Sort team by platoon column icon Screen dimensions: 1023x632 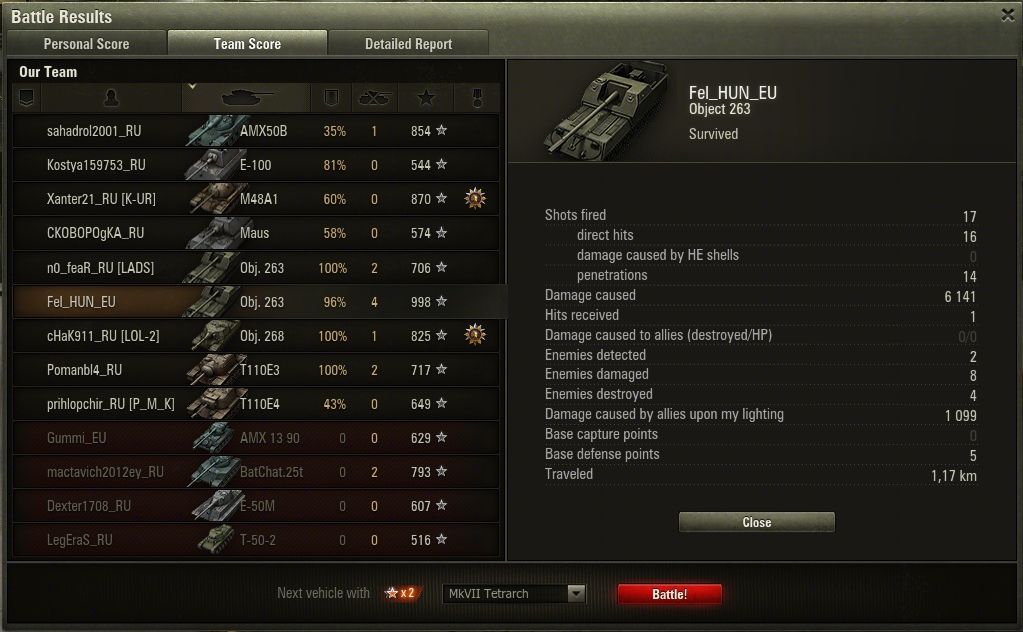click(x=26, y=98)
